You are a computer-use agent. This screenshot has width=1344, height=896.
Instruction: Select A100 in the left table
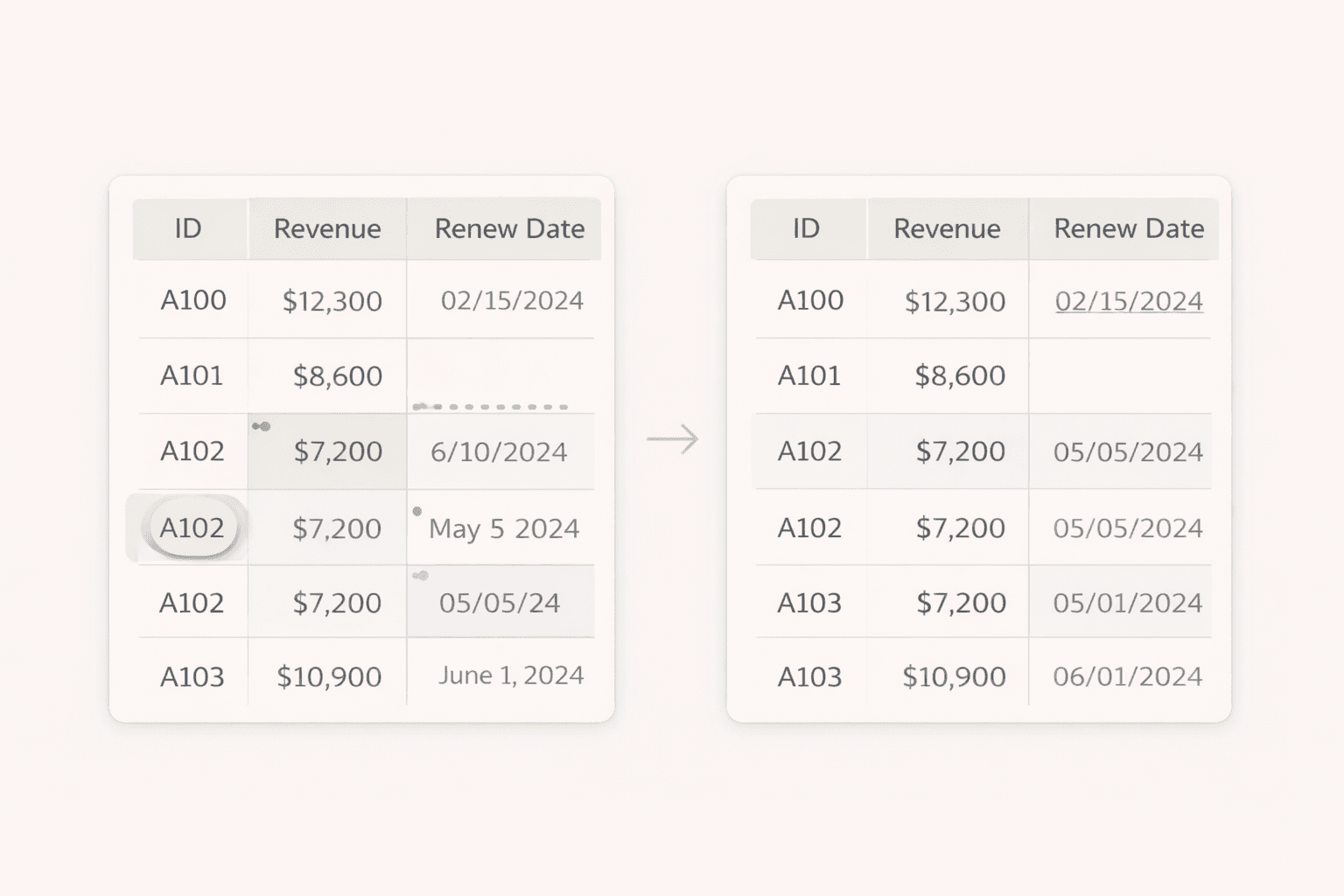193,300
